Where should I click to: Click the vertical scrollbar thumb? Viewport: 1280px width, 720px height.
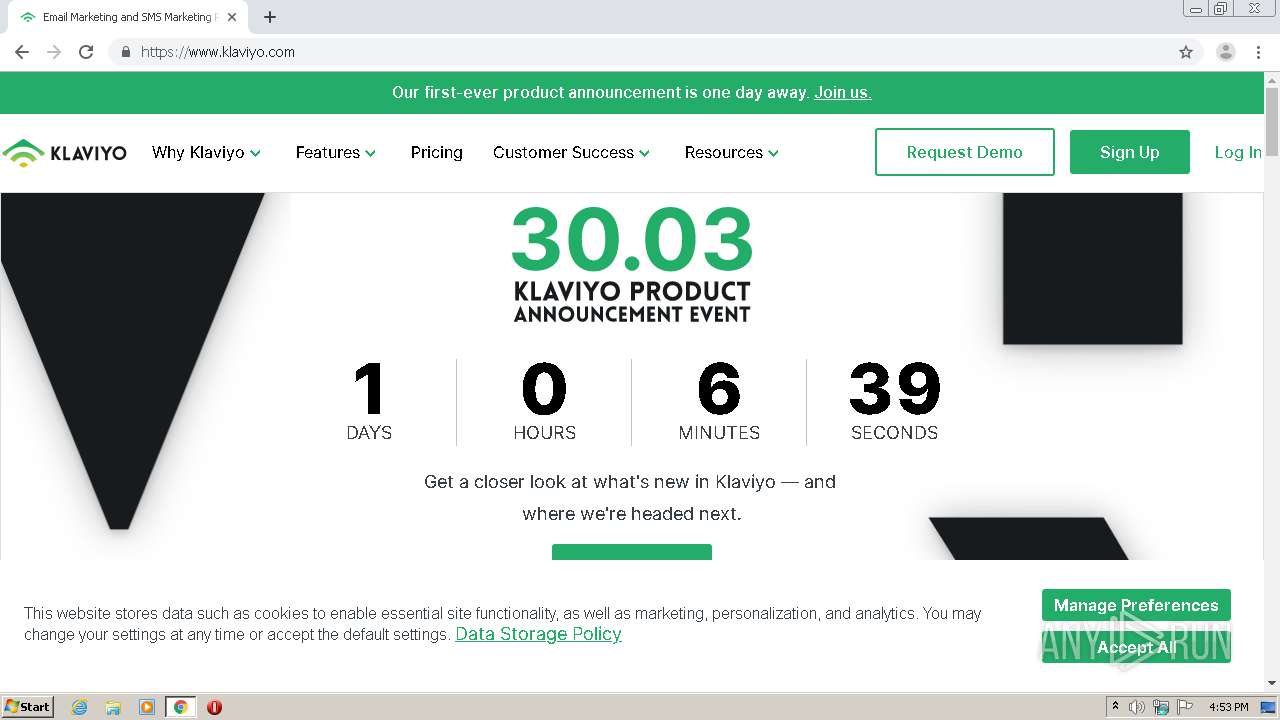point(1272,122)
